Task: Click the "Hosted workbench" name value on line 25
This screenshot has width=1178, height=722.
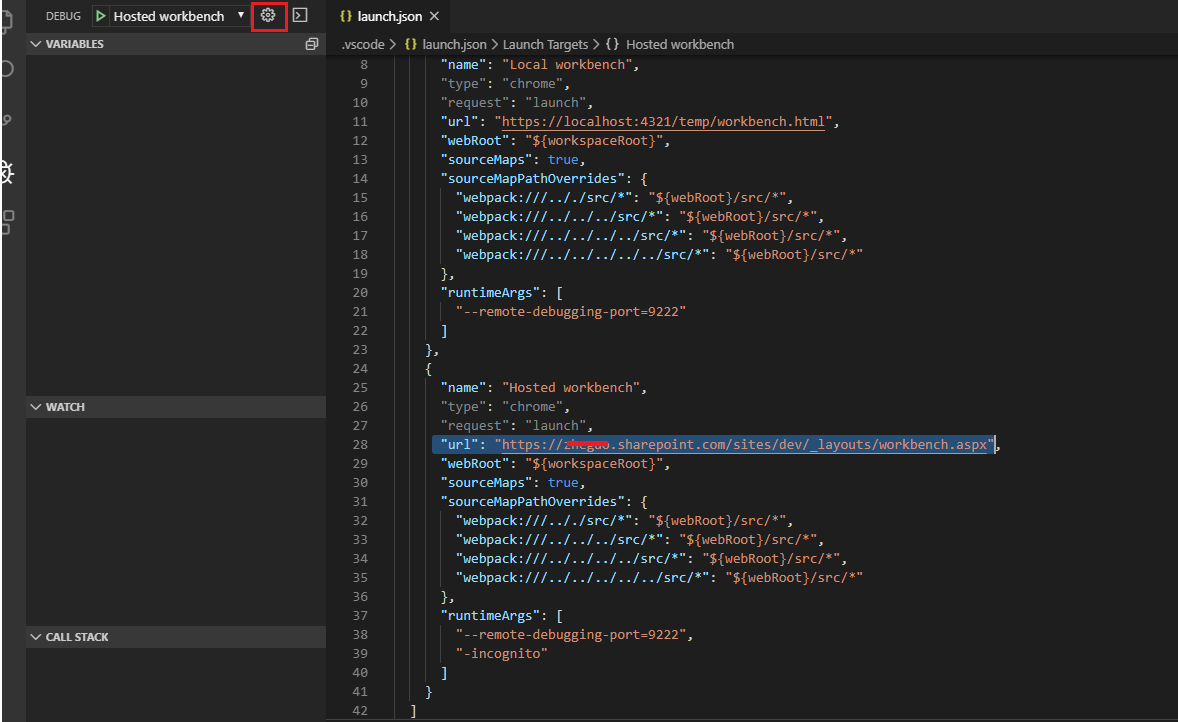Action: 571,387
